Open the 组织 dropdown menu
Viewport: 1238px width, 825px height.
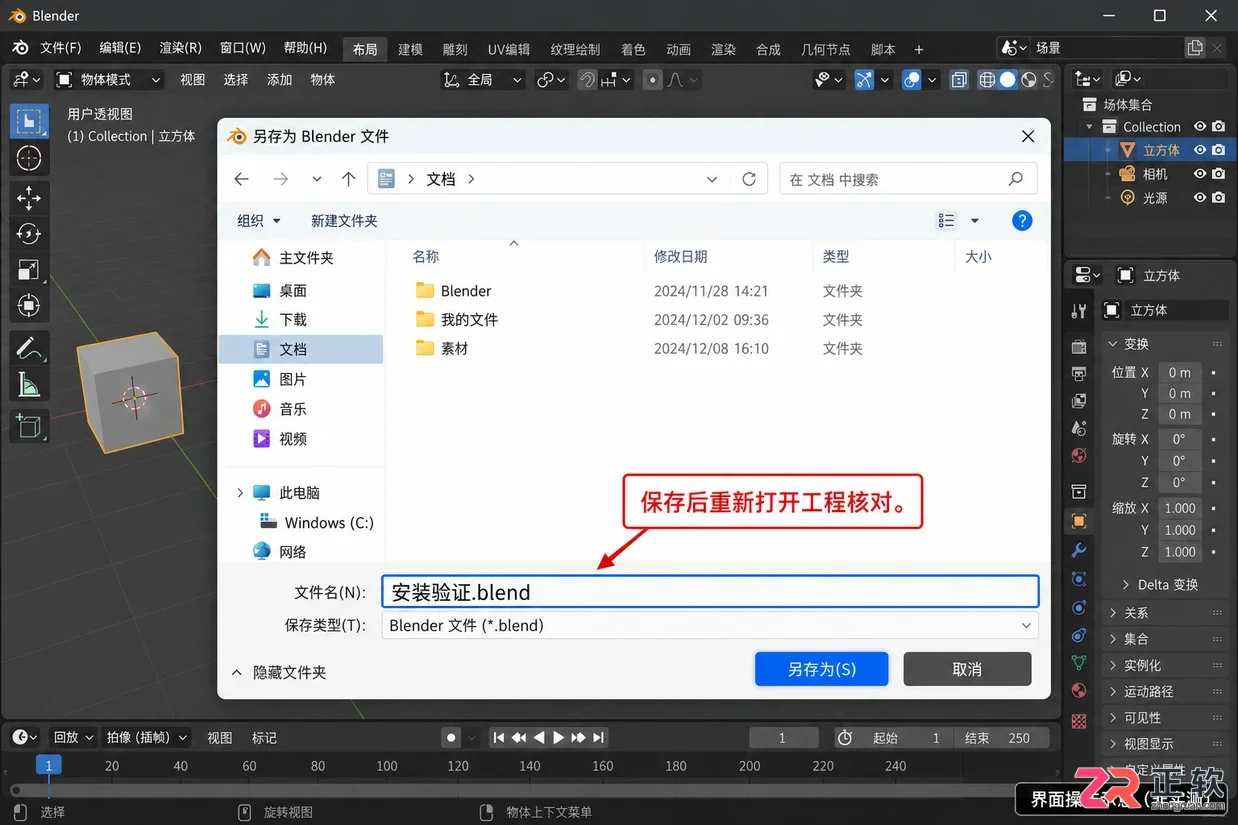tap(259, 221)
